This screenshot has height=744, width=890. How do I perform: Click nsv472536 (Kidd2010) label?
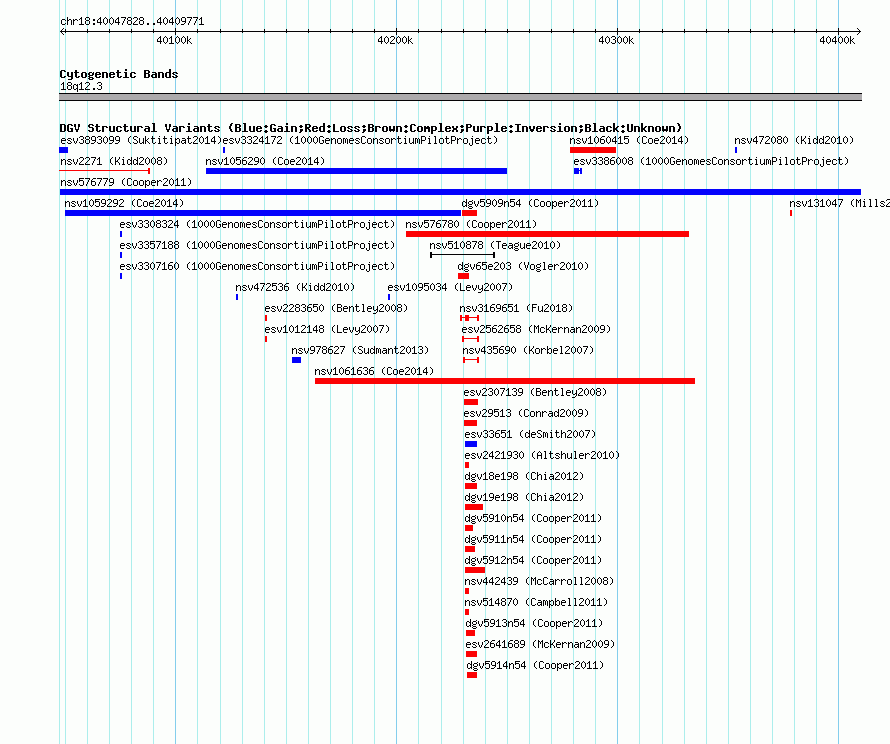pyautogui.click(x=295, y=287)
